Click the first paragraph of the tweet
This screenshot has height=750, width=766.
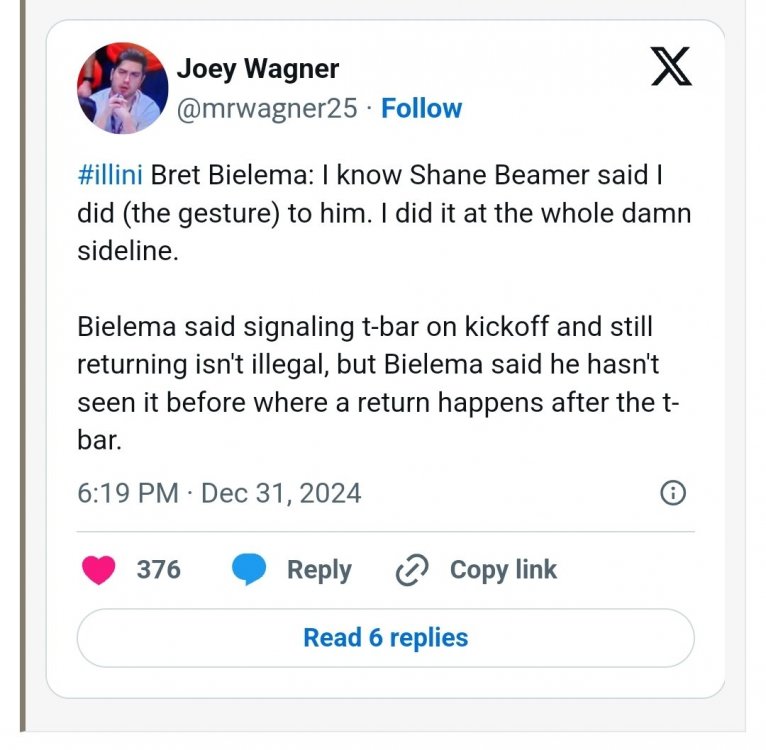point(384,213)
